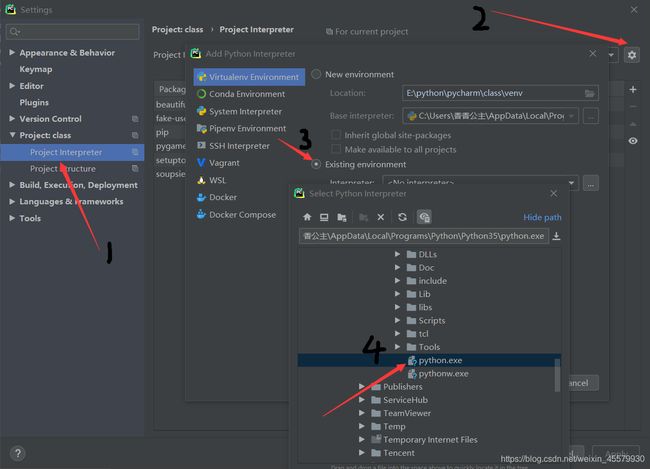
Task: Expand Appearance & Behavior settings
Action: [x=12, y=52]
